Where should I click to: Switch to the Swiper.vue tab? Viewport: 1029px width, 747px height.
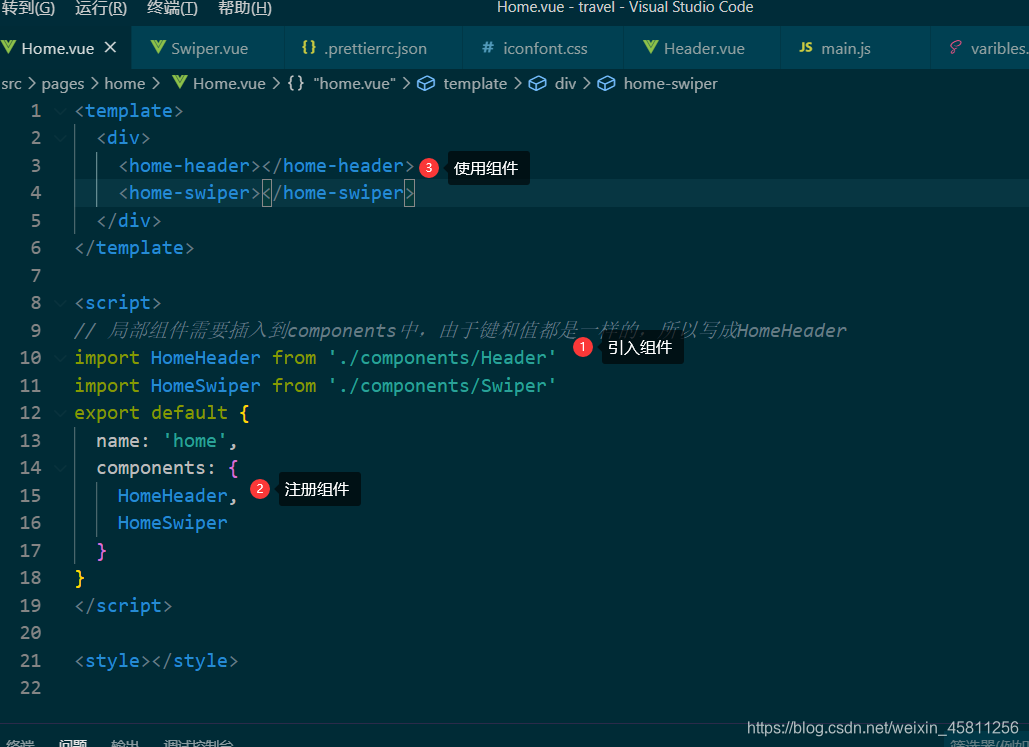pyautogui.click(x=209, y=49)
